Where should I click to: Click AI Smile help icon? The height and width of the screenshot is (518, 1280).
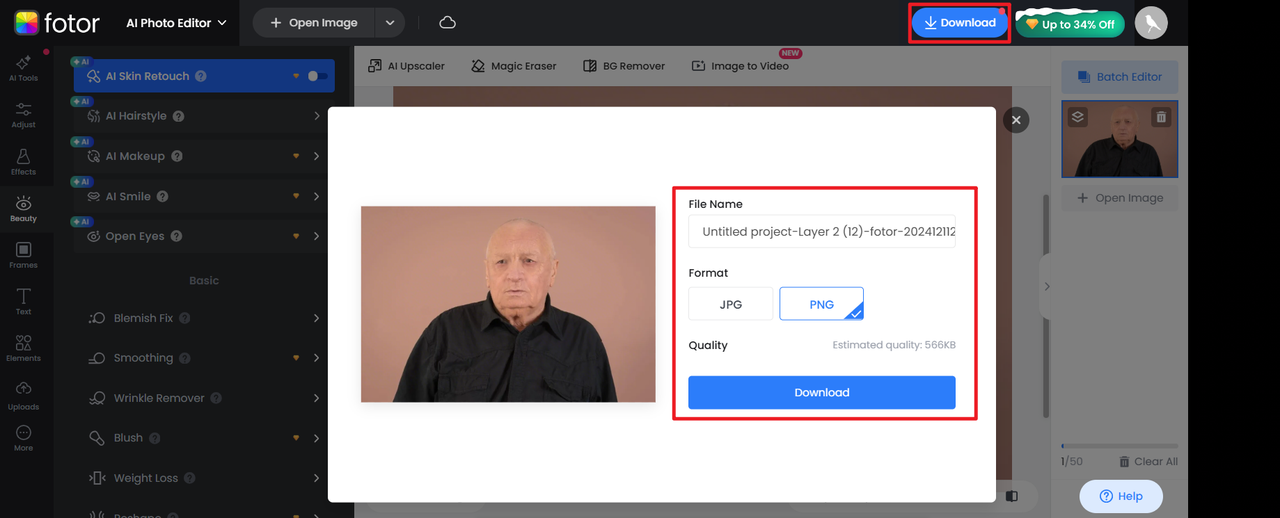point(162,196)
